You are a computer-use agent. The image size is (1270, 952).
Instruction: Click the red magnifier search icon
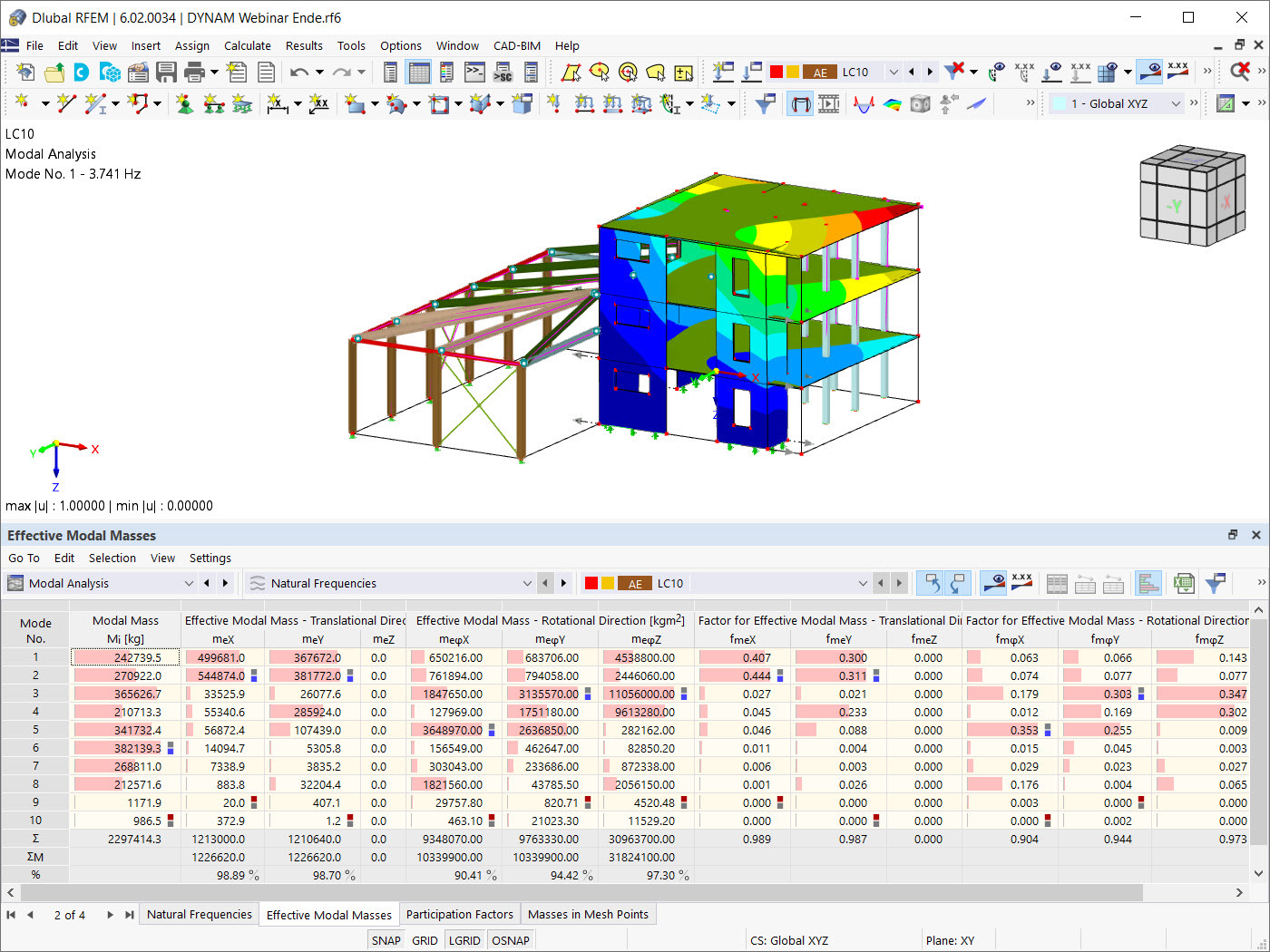[x=1240, y=72]
